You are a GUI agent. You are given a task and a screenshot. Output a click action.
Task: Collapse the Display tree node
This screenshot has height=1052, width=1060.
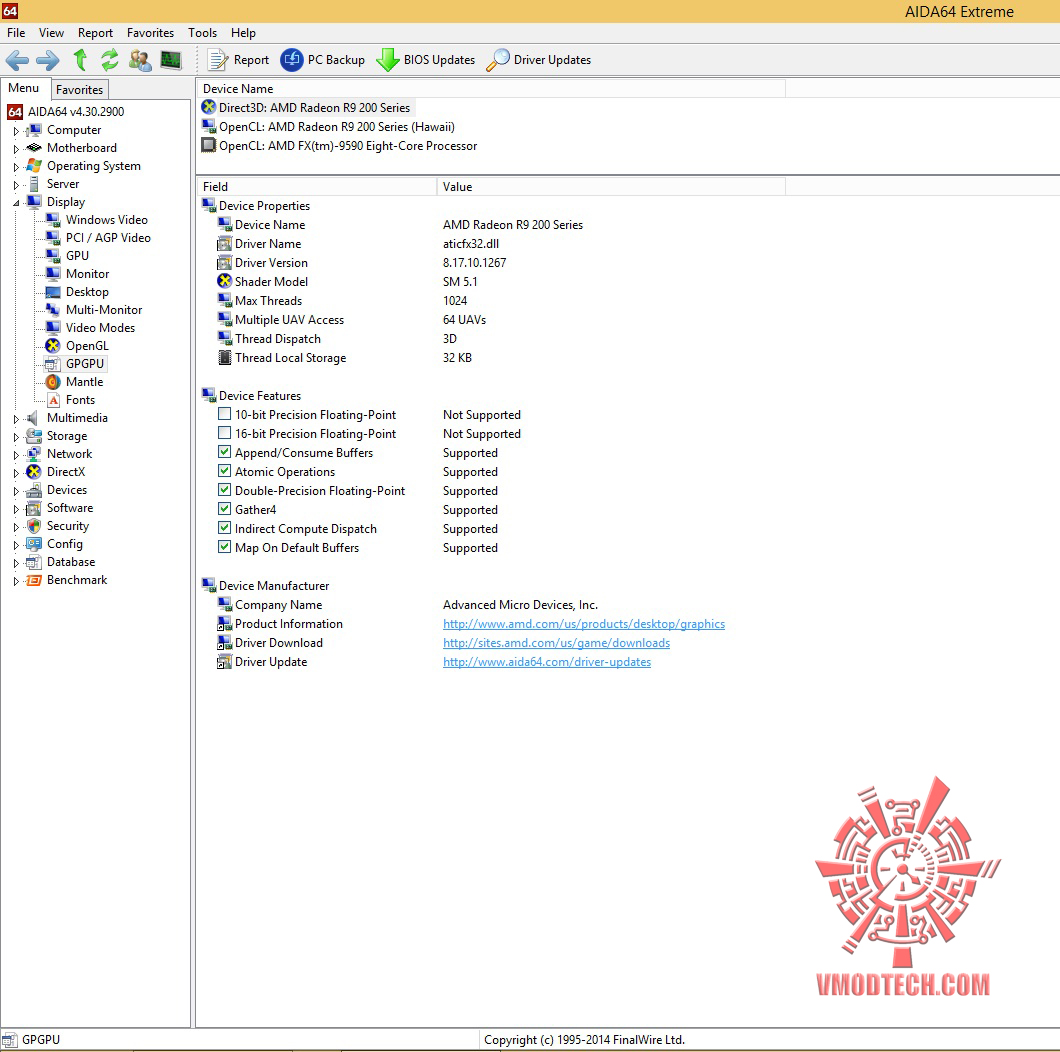click(16, 203)
